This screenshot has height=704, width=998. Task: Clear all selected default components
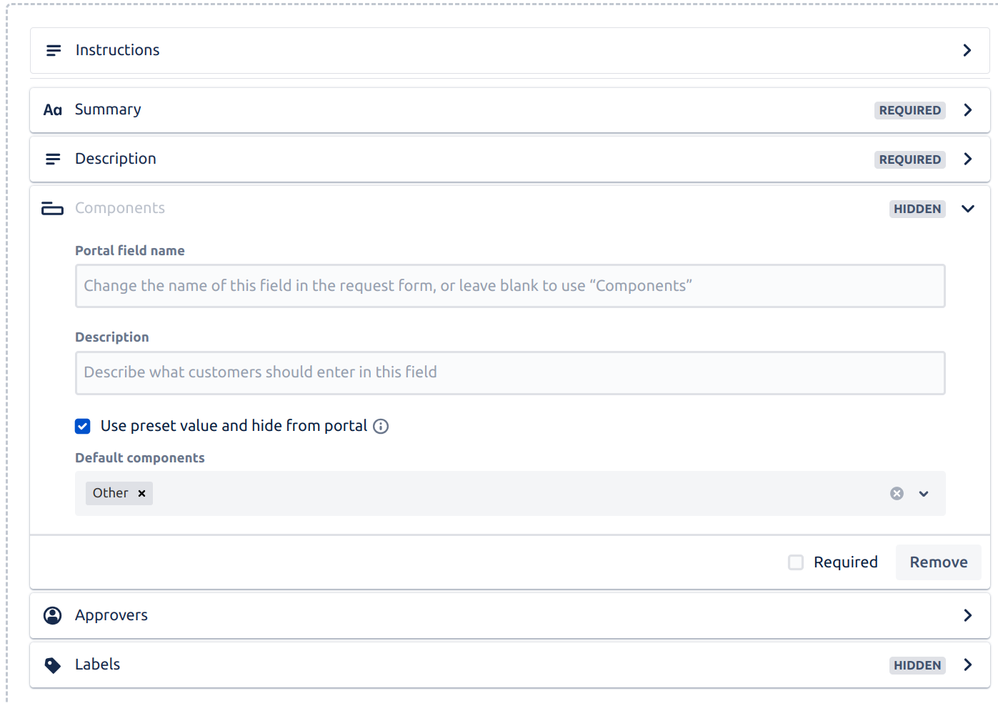896,492
